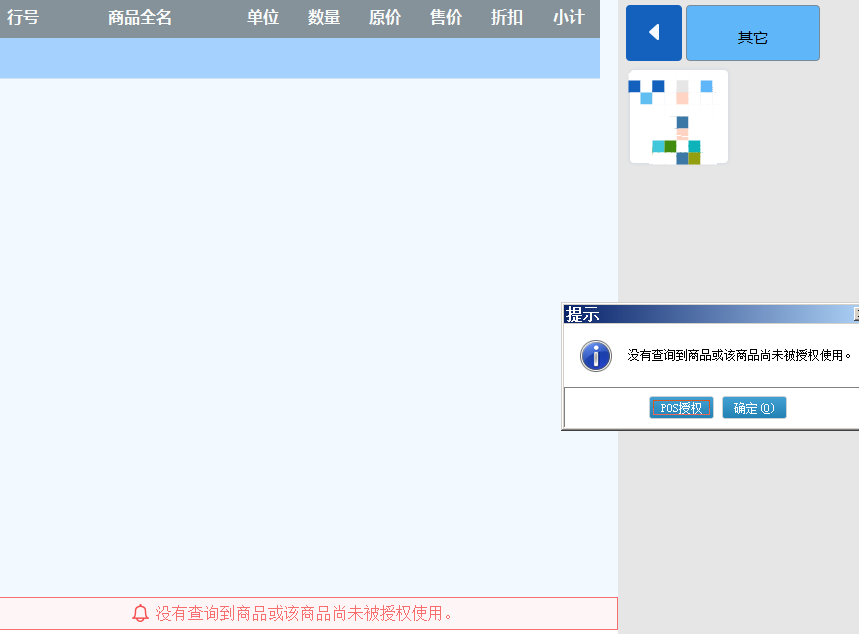This screenshot has height=634, width=859.
Task: Select the 折扣 column header
Action: [507, 18]
